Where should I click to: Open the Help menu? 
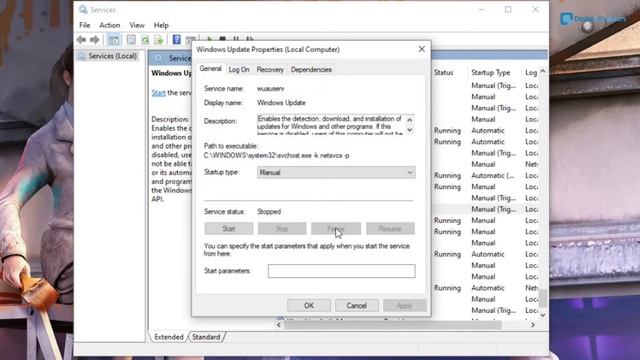(x=161, y=25)
